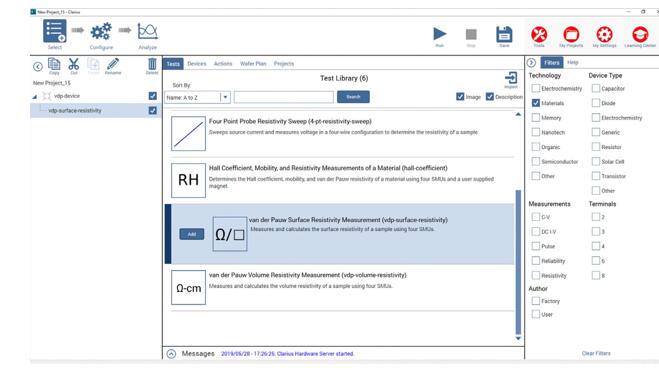Save the project with the disk icon
Viewport: 659px width, 371px height.
[504, 34]
